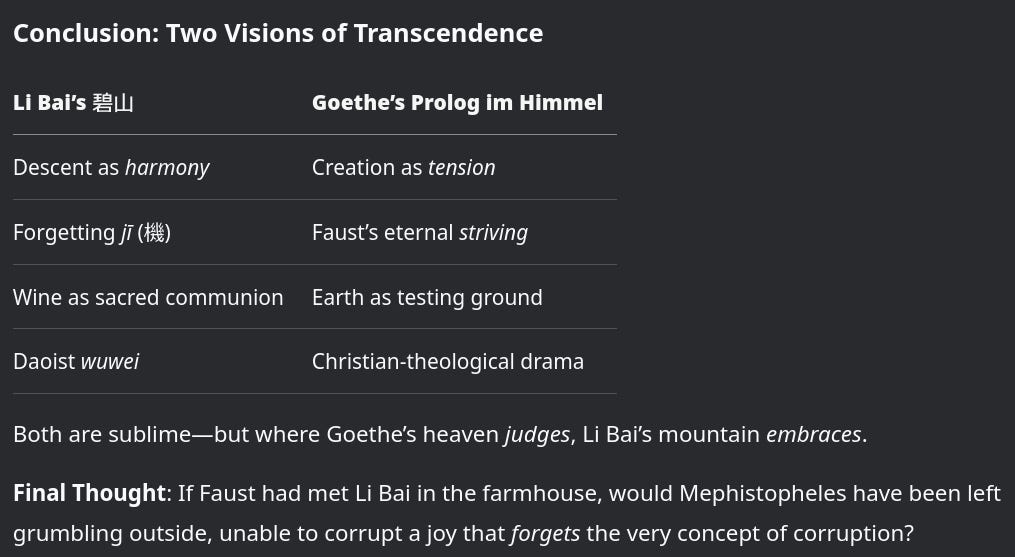Click the sentence starting Both are sublime

coord(440,435)
